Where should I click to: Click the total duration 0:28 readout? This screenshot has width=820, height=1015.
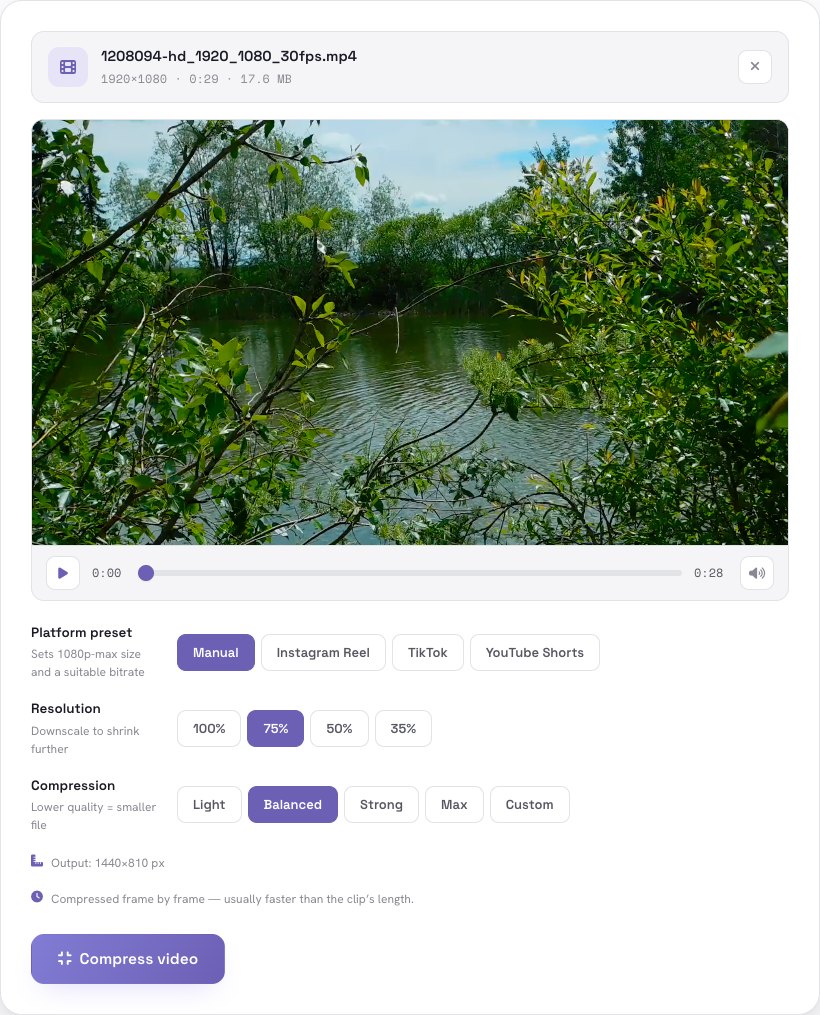[x=708, y=573]
